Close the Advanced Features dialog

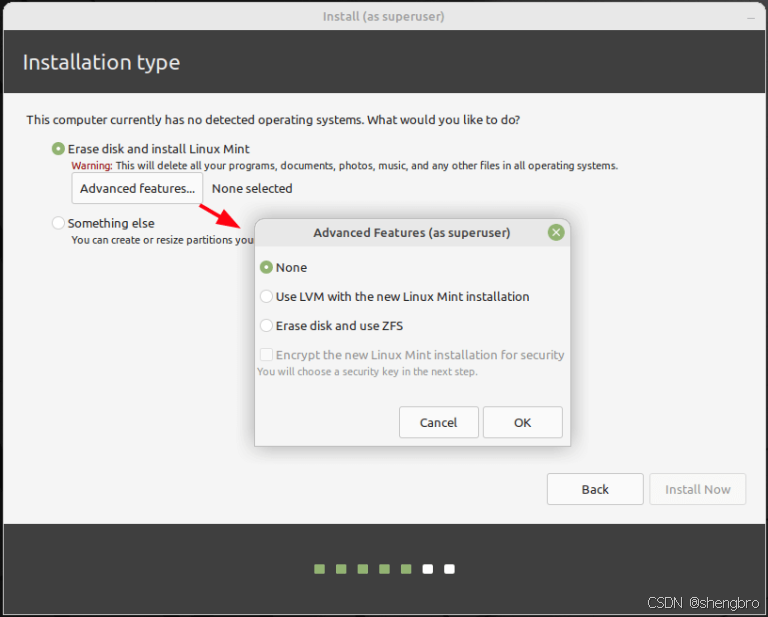[556, 233]
